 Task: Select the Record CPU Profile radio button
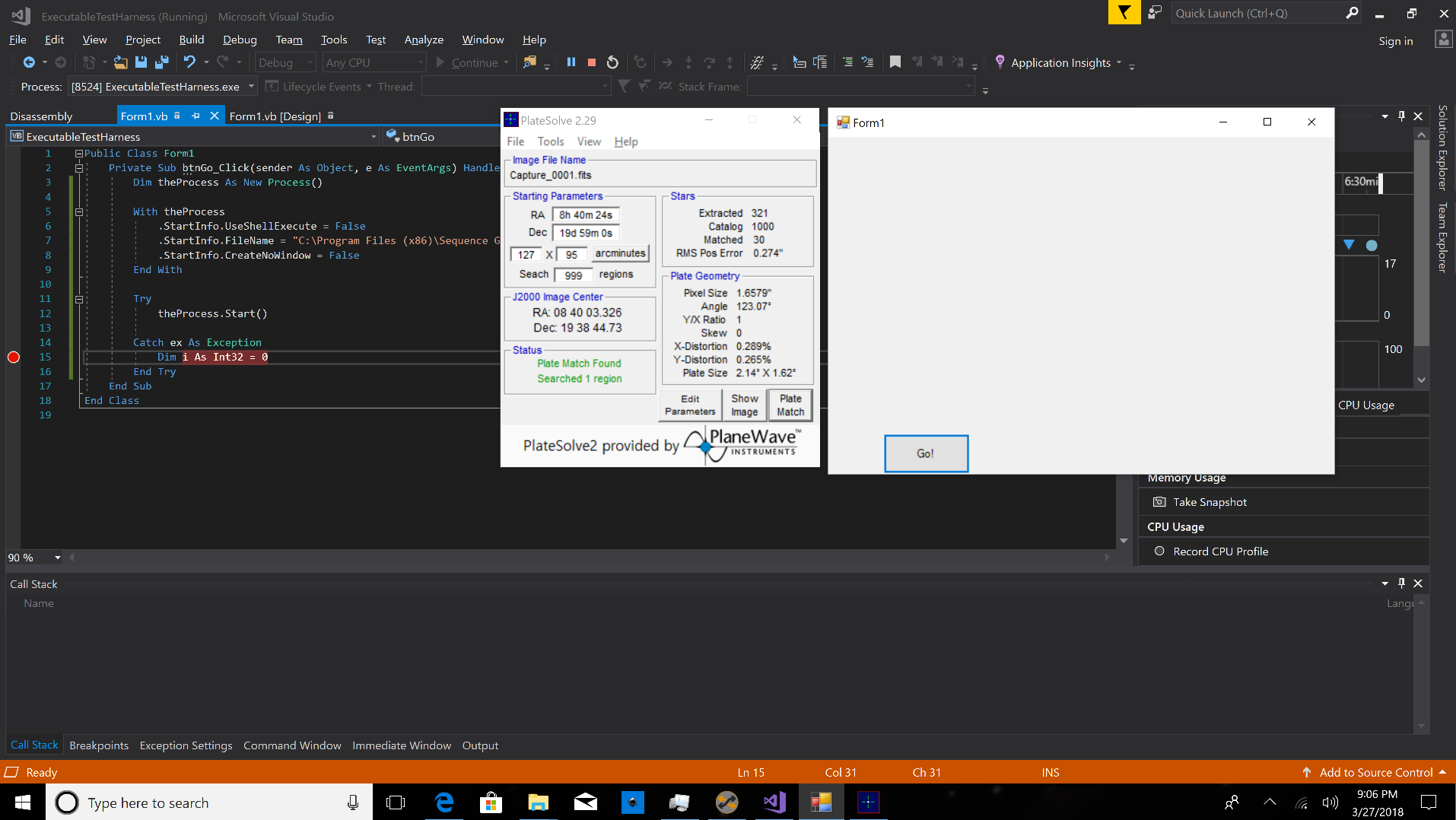[1159, 551]
